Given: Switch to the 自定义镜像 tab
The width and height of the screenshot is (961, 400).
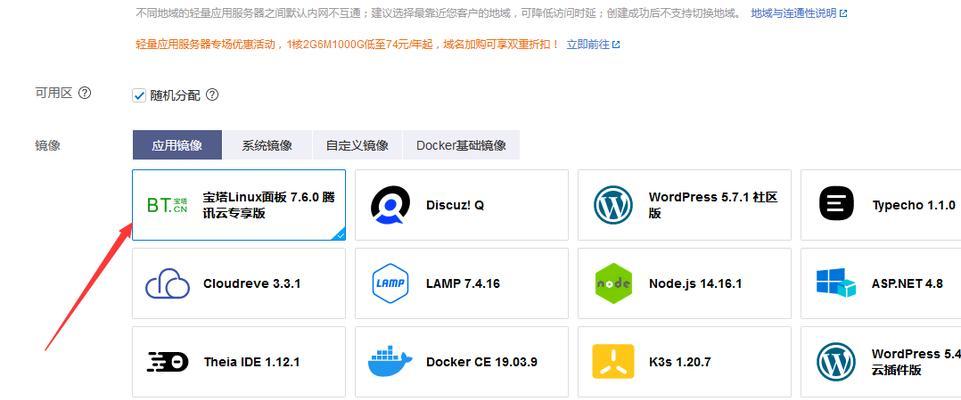Looking at the screenshot, I should click(x=357, y=145).
